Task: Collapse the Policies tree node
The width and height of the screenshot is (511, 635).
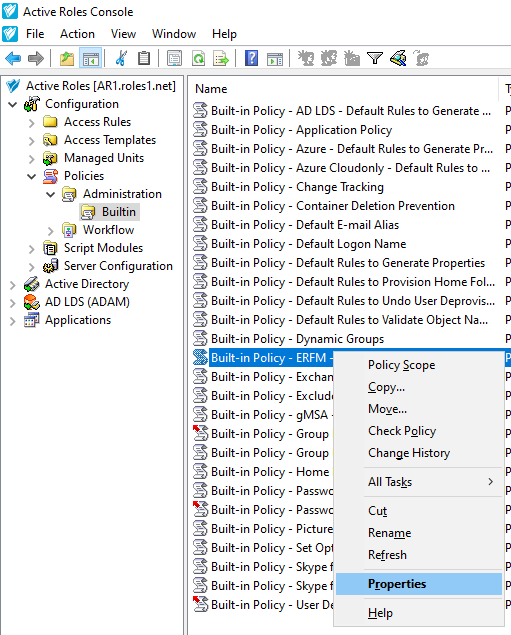Action: 32,176
